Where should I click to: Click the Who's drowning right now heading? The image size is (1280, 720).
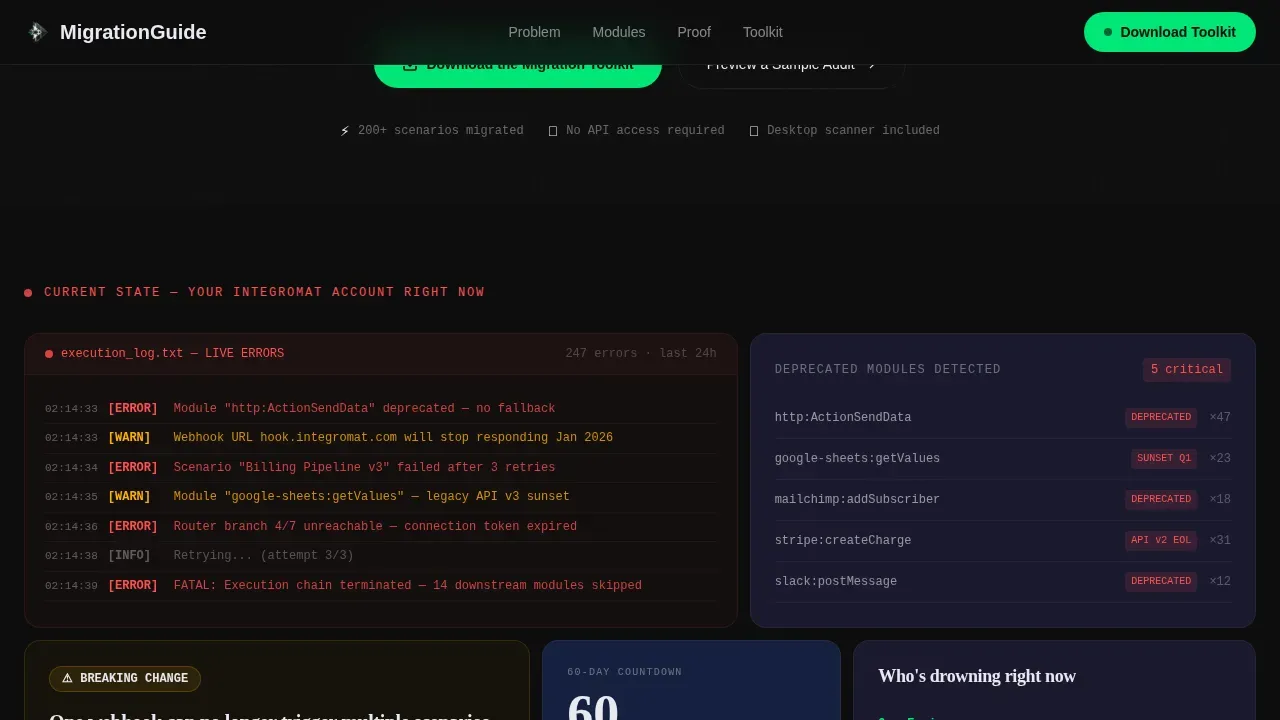[977, 677]
